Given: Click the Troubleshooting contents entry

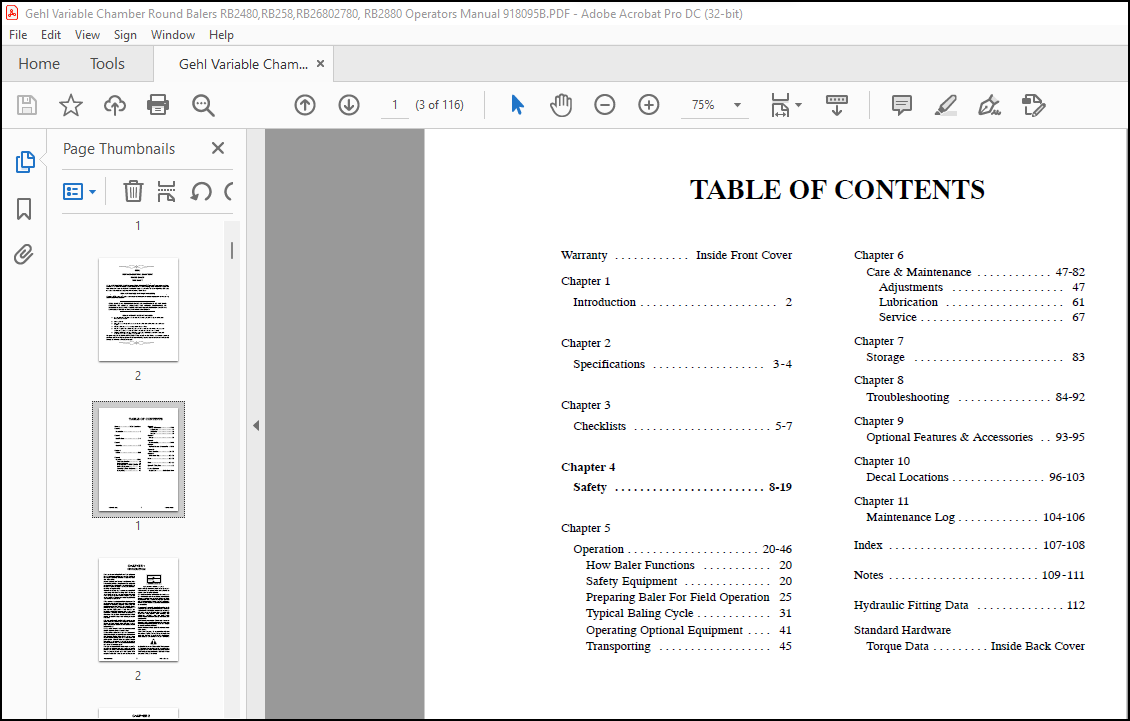Looking at the screenshot, I should (975, 397).
